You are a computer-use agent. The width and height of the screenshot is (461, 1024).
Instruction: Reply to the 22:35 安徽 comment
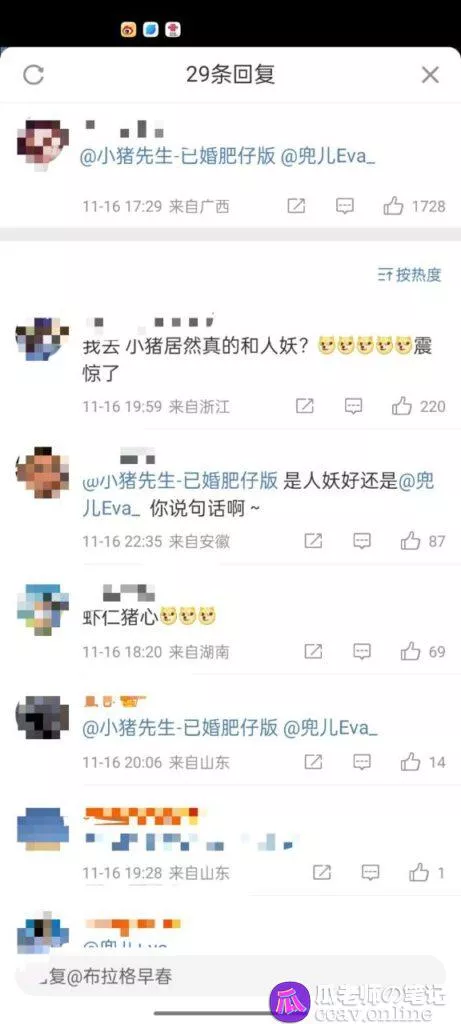point(362,541)
